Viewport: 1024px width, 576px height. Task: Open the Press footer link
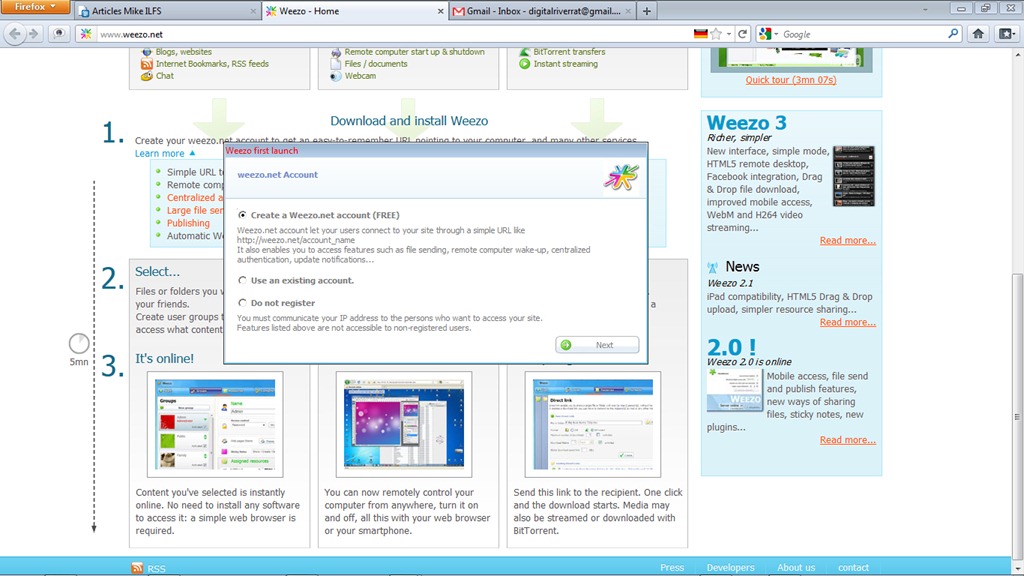672,568
